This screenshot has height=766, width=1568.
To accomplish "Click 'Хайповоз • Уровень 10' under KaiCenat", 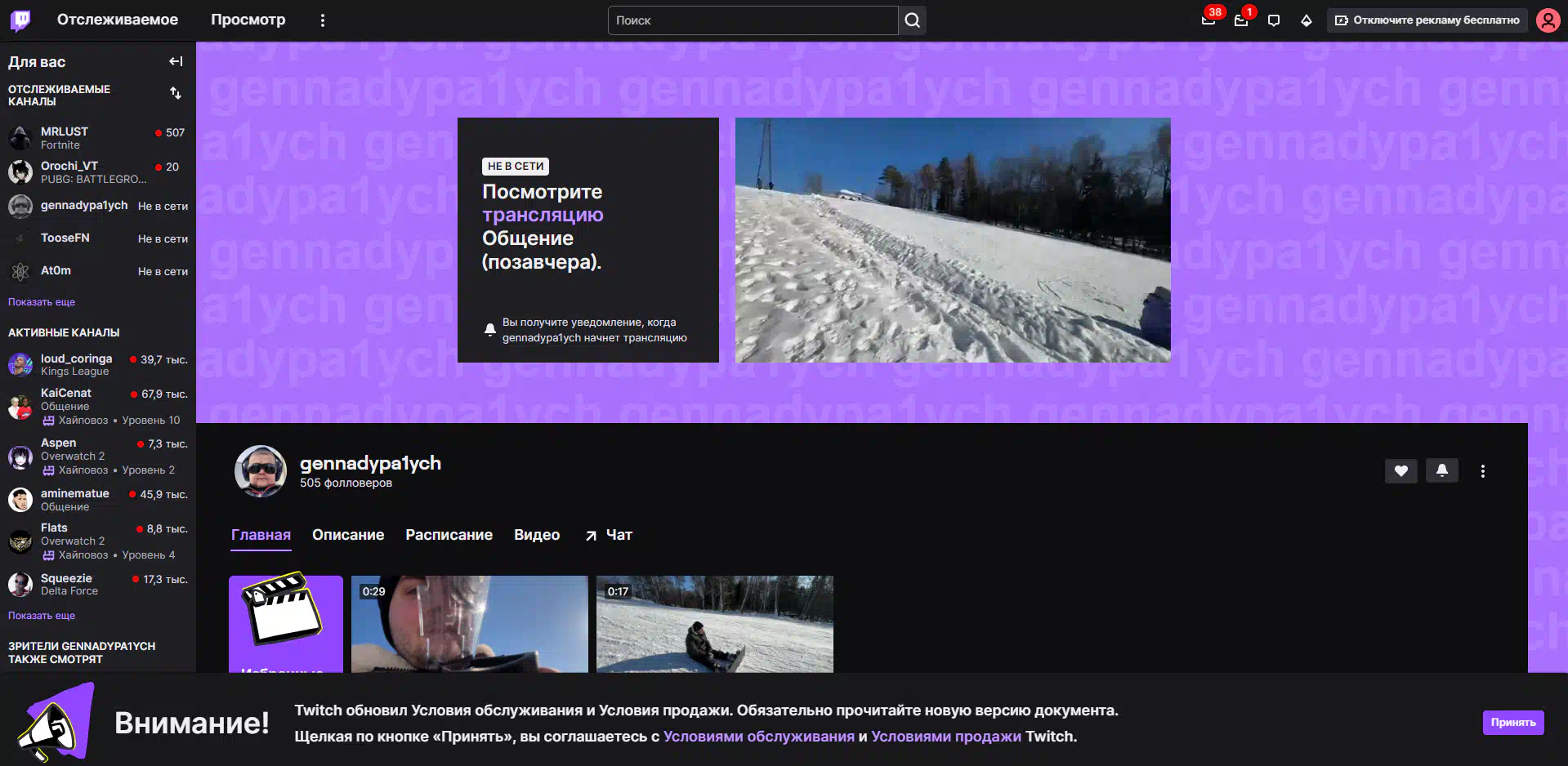I will click(111, 421).
